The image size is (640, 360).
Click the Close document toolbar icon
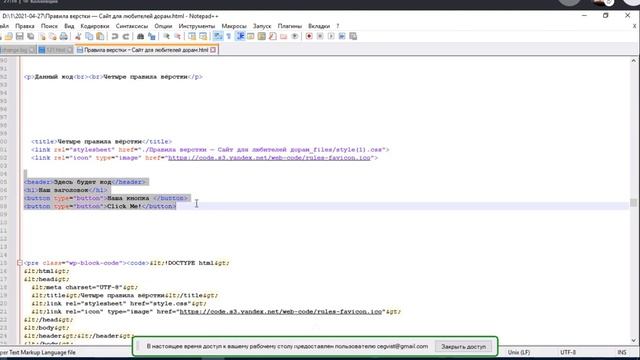(42, 36)
